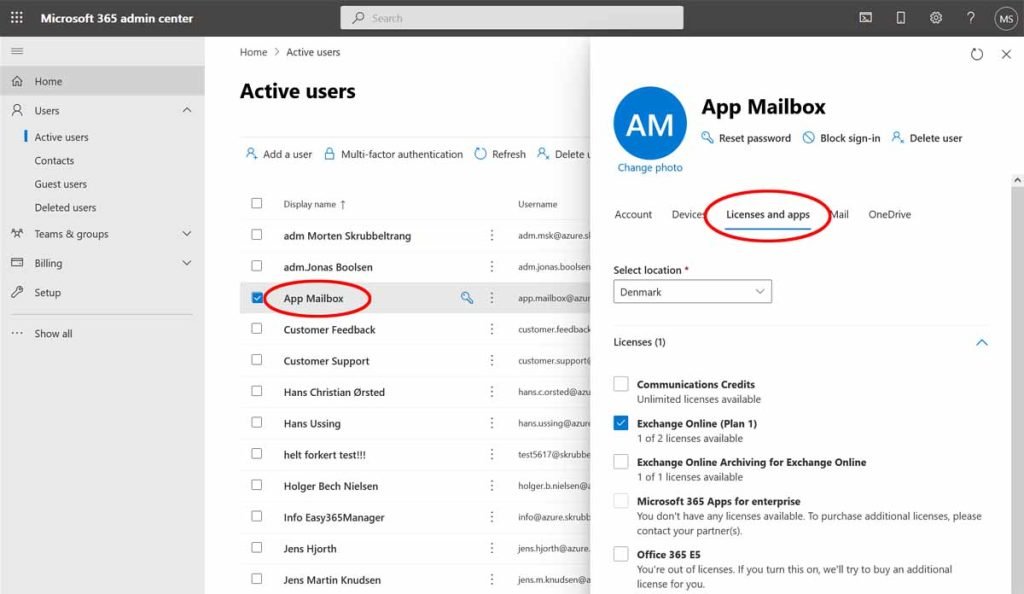Viewport: 1024px width, 594px height.
Task: Enable the Office 365 E5 license checkbox
Action: tap(621, 555)
